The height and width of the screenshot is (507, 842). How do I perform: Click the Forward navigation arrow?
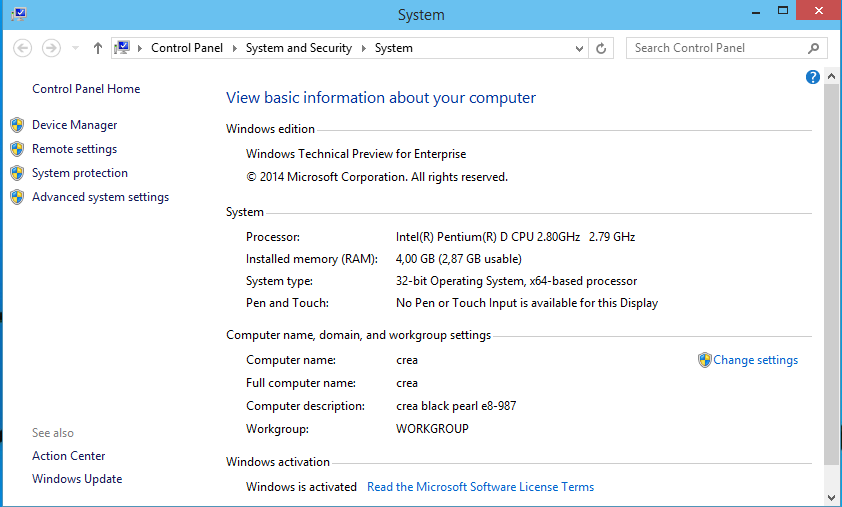click(51, 48)
